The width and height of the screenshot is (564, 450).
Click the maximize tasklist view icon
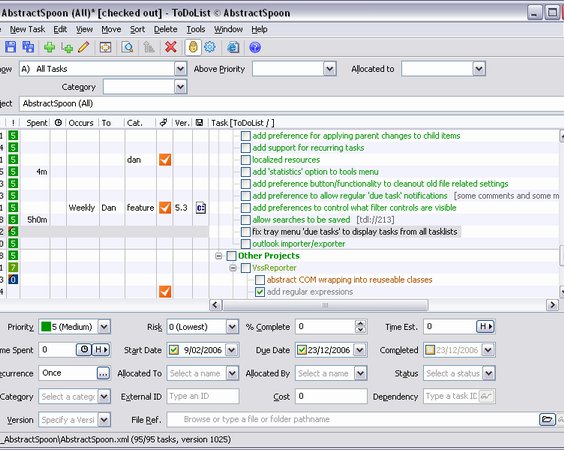[105, 47]
